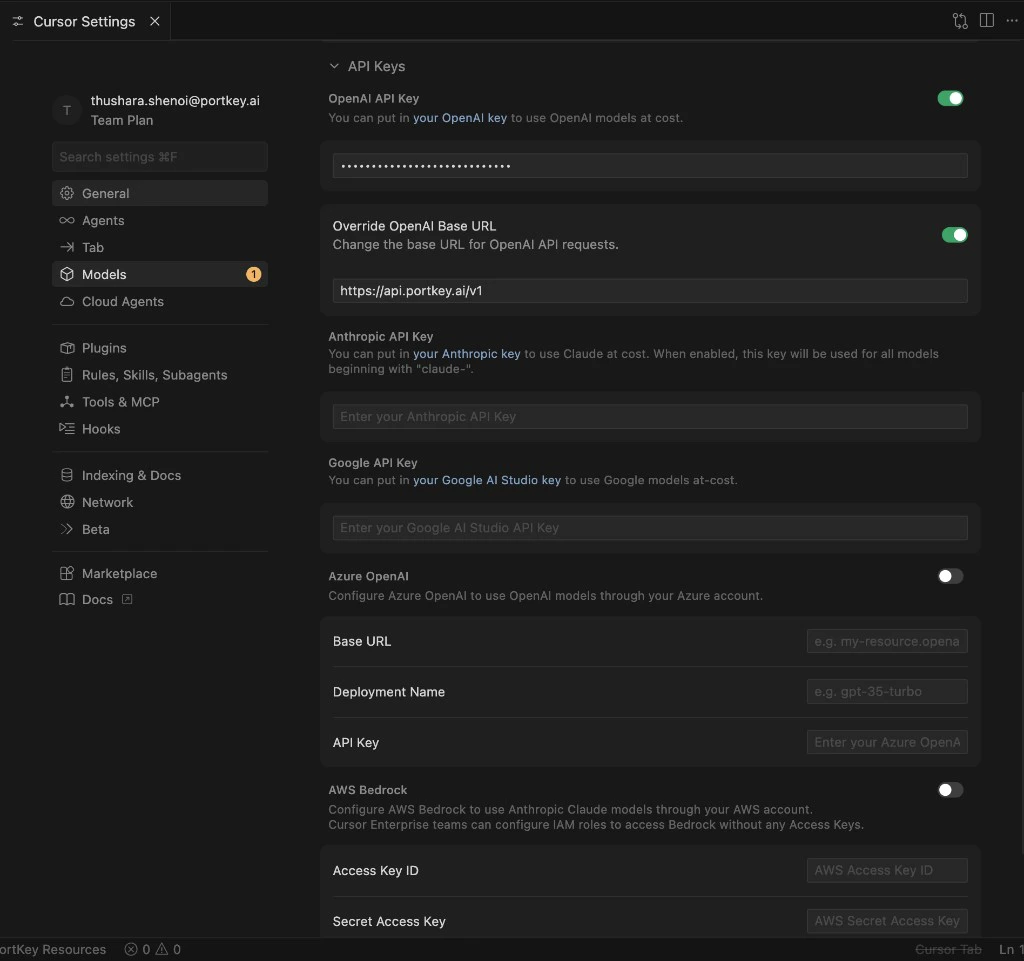Click the AWS Access Key ID input
The image size is (1024, 961).
click(x=887, y=870)
